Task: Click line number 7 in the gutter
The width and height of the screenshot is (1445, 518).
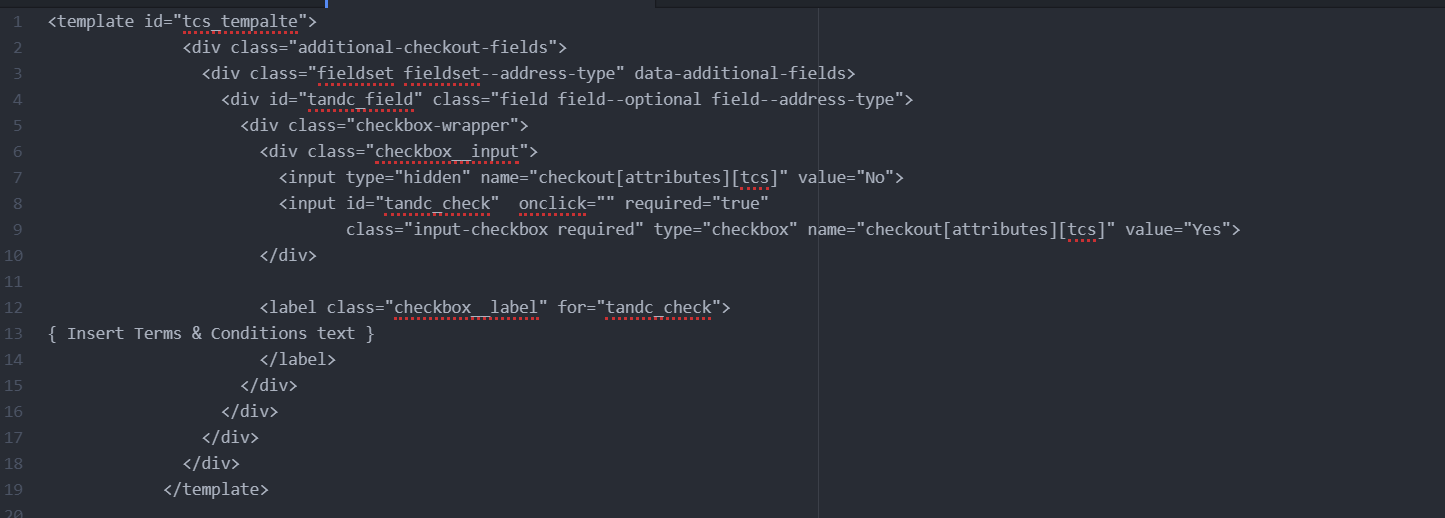Action: (x=18, y=177)
